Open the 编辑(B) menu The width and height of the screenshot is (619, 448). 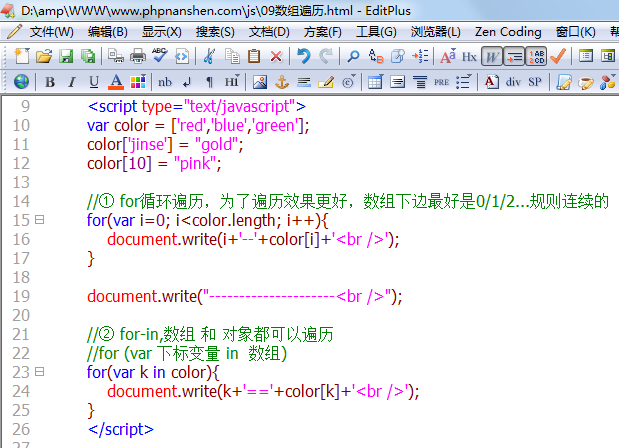108,32
